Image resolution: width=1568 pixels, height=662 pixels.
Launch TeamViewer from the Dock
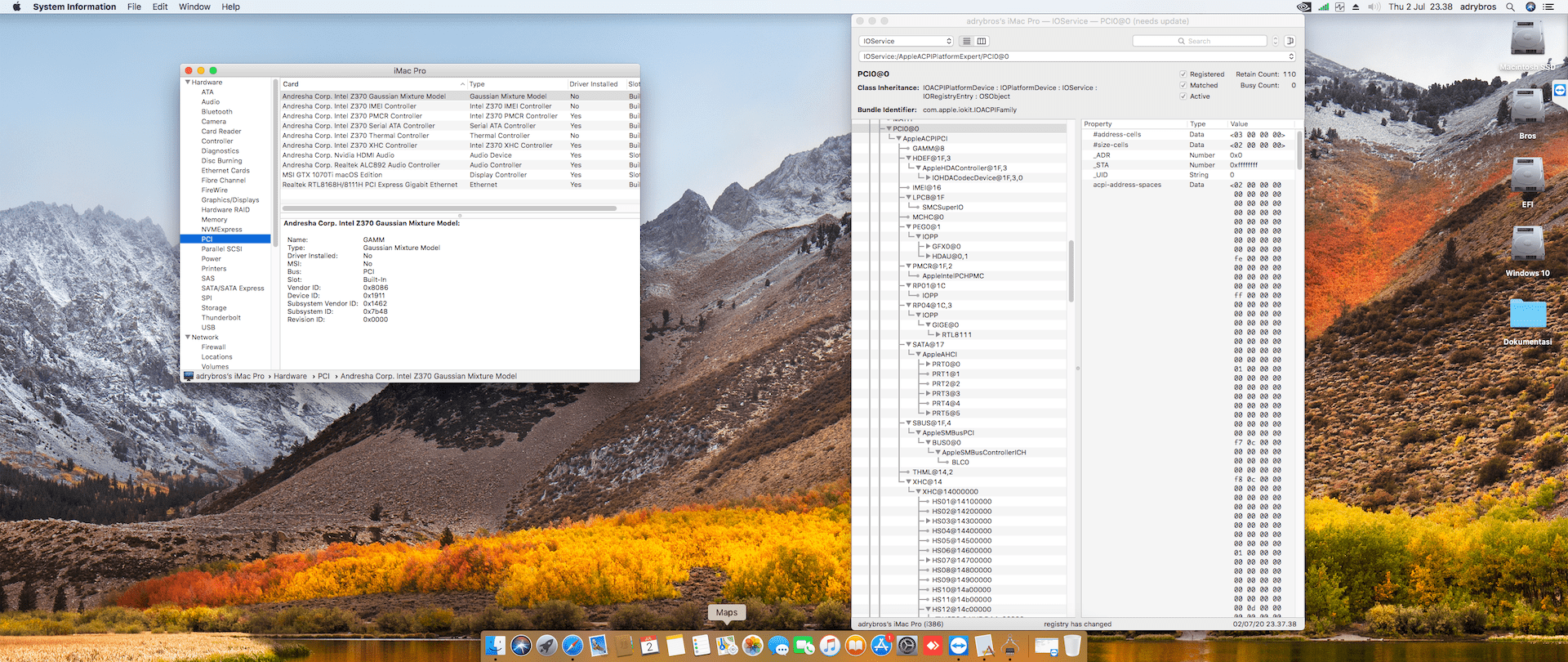point(959,646)
